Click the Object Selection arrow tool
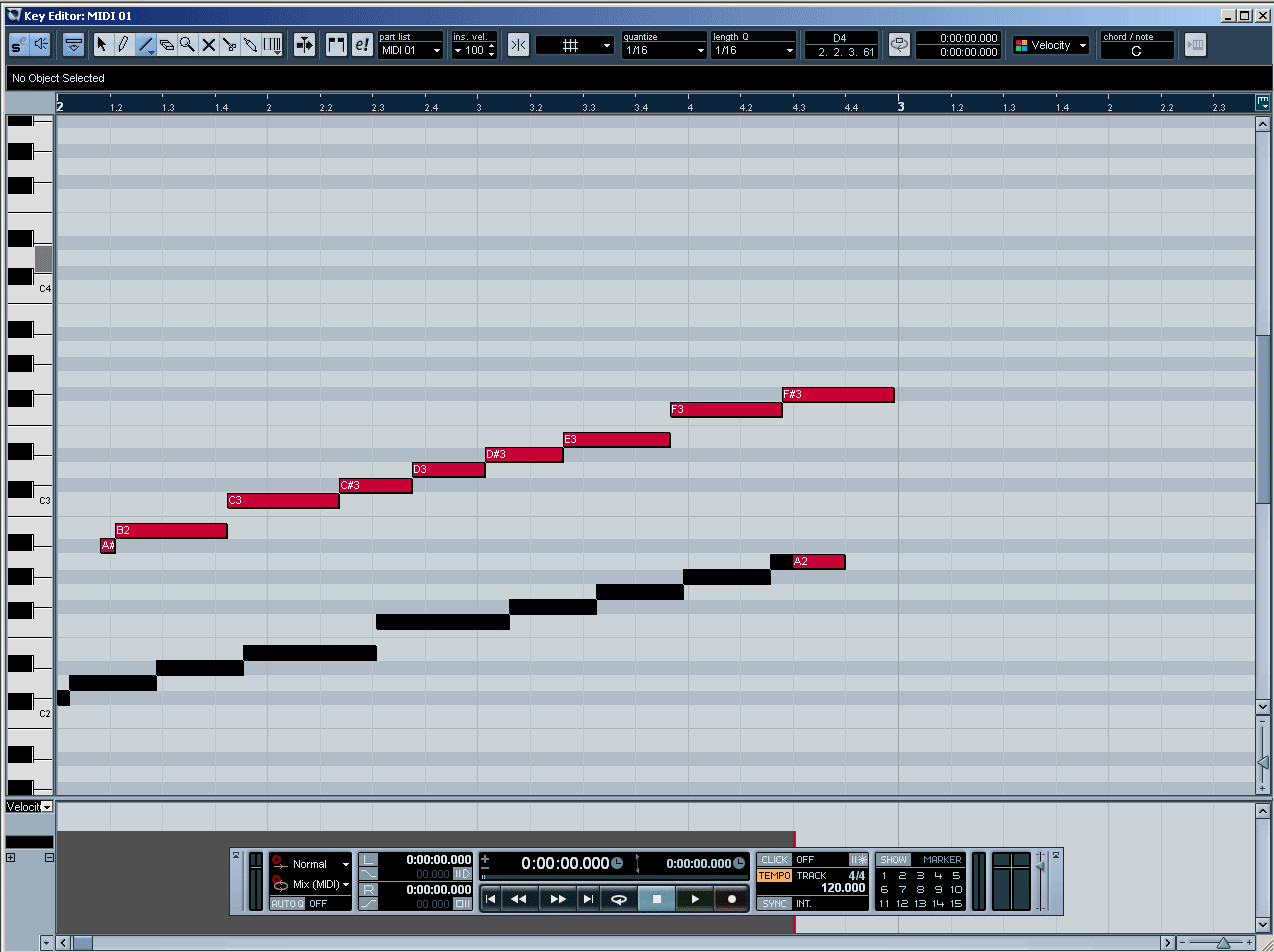The image size is (1274, 952). coord(102,45)
